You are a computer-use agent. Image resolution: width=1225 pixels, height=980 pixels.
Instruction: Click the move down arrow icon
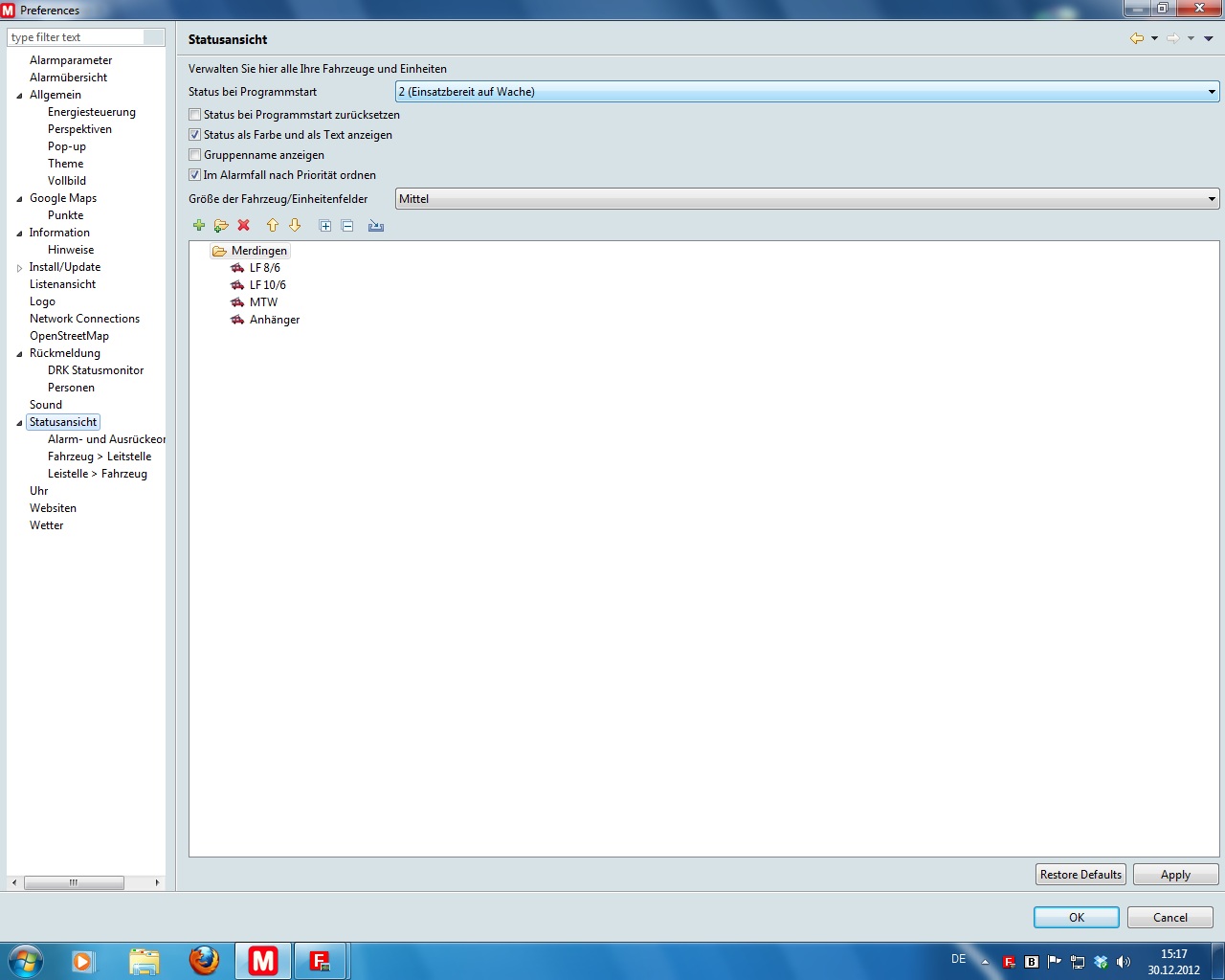pos(295,226)
